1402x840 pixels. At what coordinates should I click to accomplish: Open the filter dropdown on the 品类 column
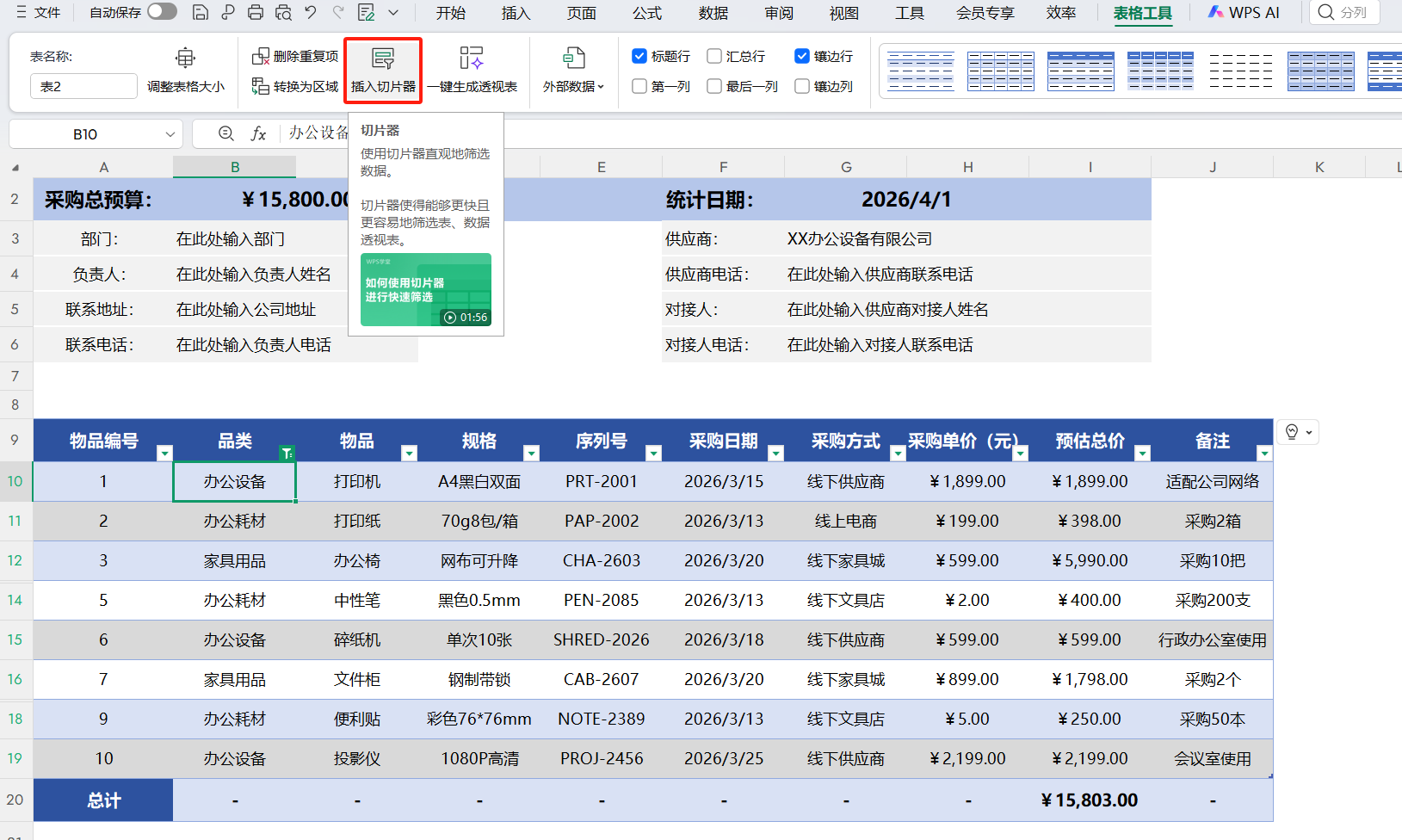coord(287,452)
